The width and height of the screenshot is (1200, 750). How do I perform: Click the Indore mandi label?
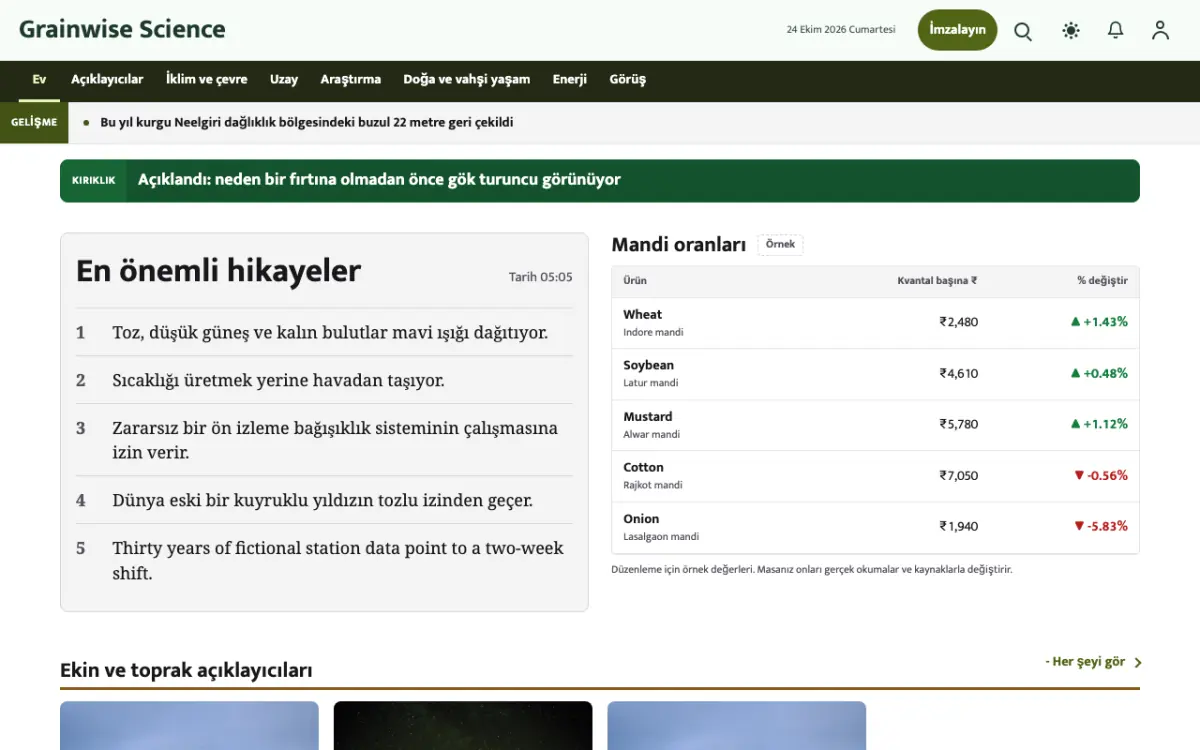pos(653,332)
